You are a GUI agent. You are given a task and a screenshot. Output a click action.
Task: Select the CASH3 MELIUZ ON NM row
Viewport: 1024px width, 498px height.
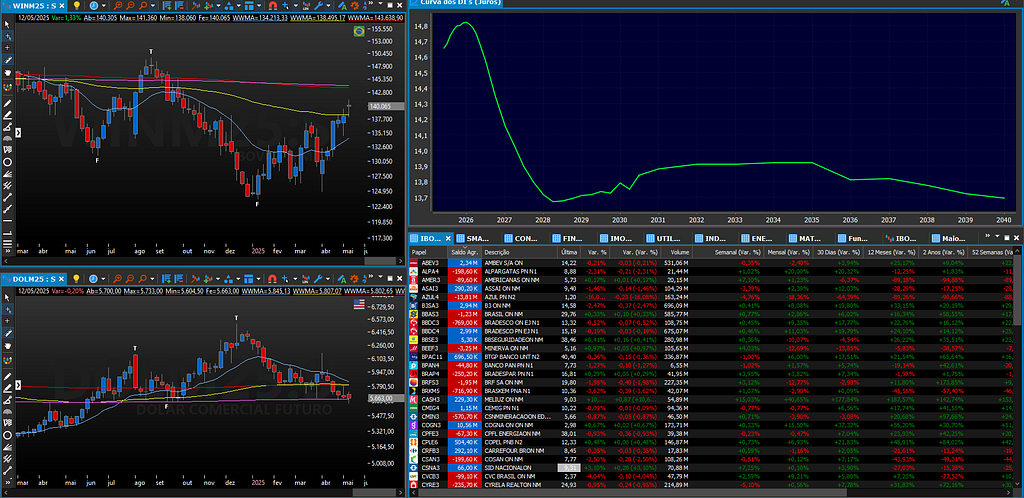[712, 399]
